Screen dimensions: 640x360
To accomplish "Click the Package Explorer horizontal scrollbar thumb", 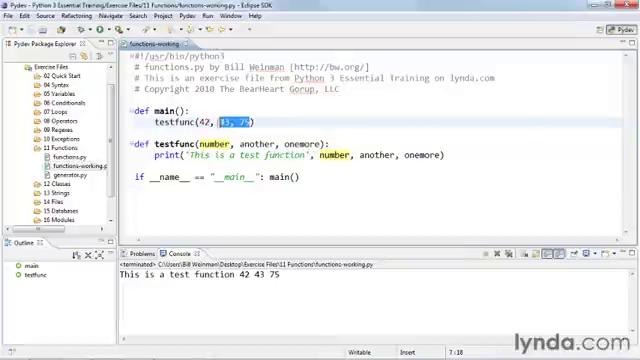I will 38,229.
